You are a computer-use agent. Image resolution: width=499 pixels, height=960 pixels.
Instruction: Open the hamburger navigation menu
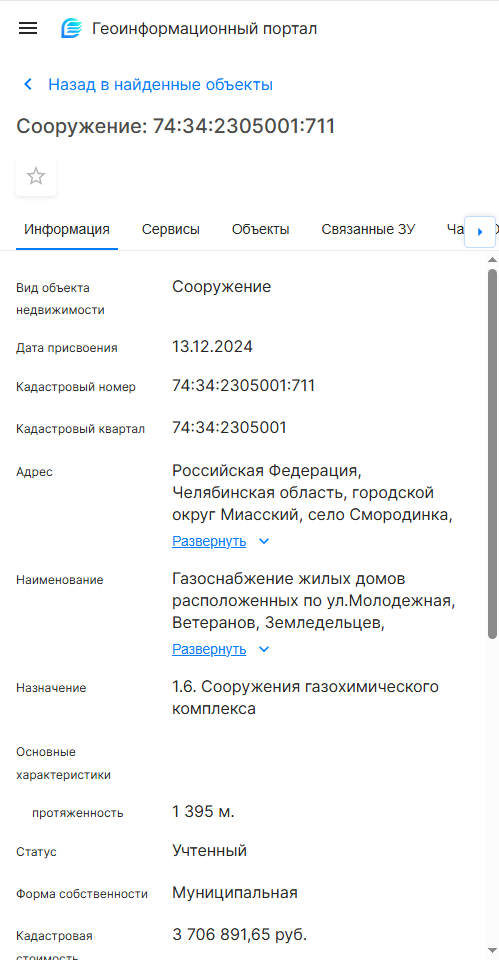[28, 28]
